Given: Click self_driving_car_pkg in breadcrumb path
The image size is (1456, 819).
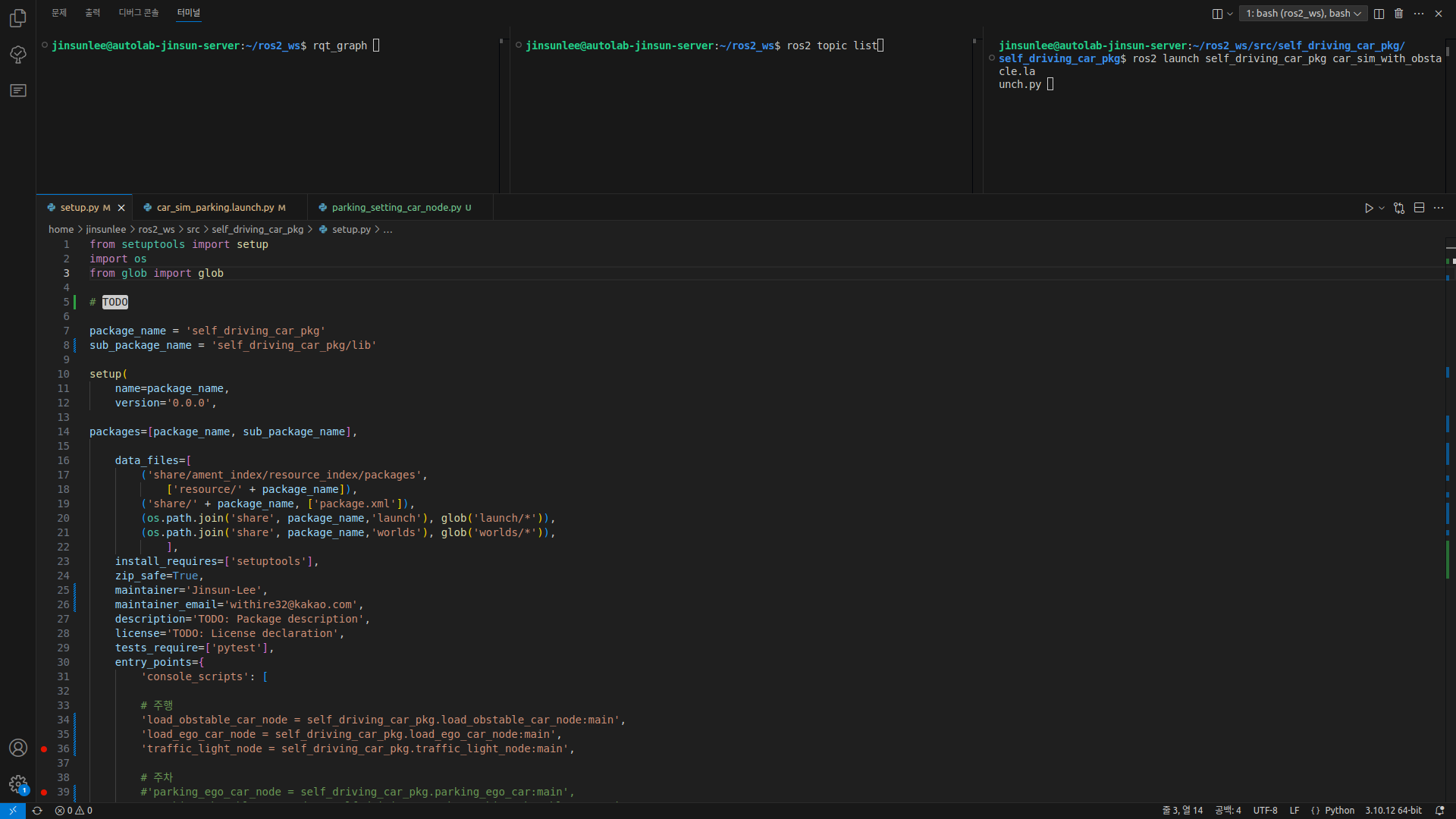Looking at the screenshot, I should tap(257, 230).
